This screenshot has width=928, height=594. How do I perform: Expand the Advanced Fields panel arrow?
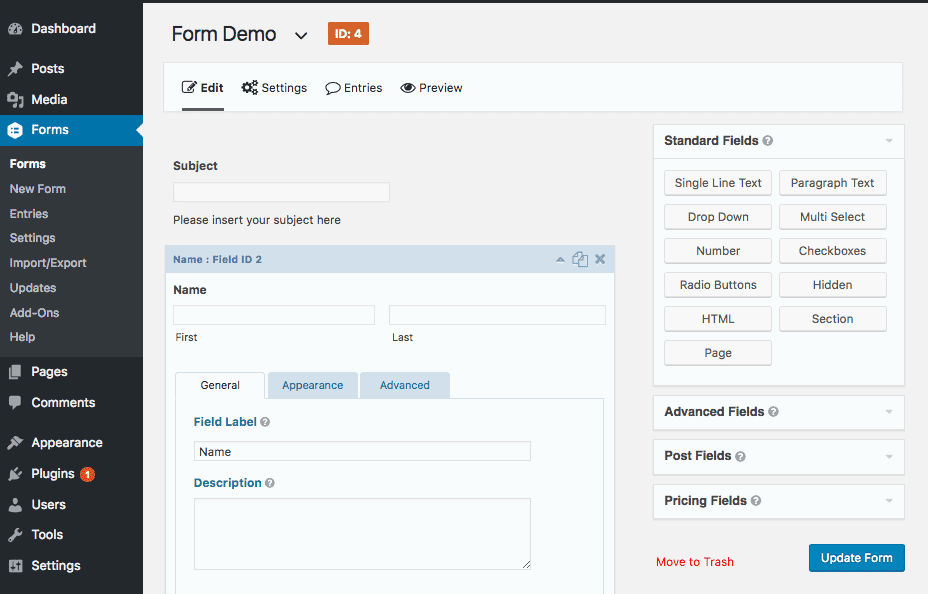click(x=889, y=412)
